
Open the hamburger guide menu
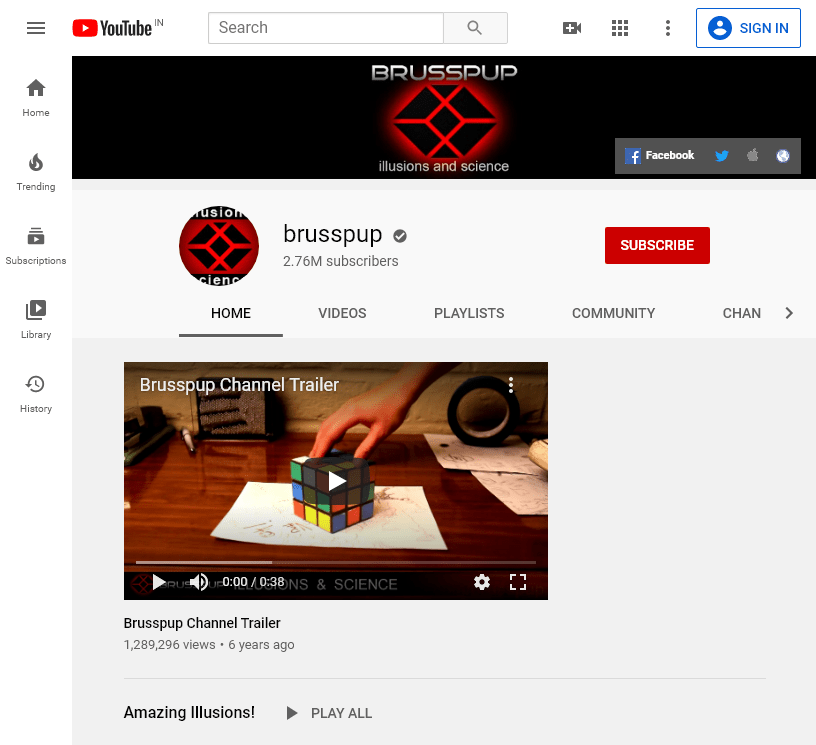click(x=36, y=28)
